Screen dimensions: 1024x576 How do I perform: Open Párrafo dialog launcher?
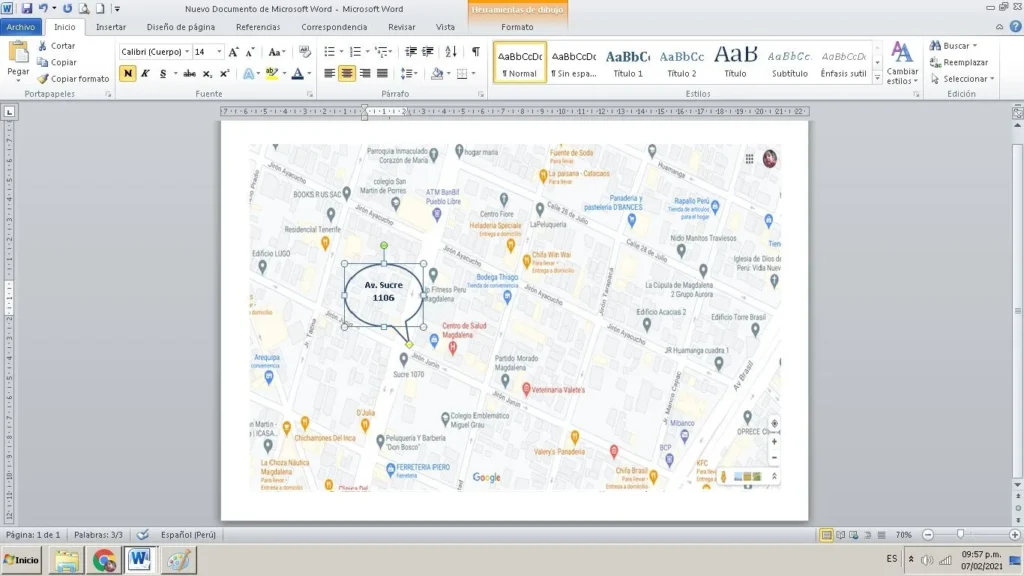click(x=481, y=95)
